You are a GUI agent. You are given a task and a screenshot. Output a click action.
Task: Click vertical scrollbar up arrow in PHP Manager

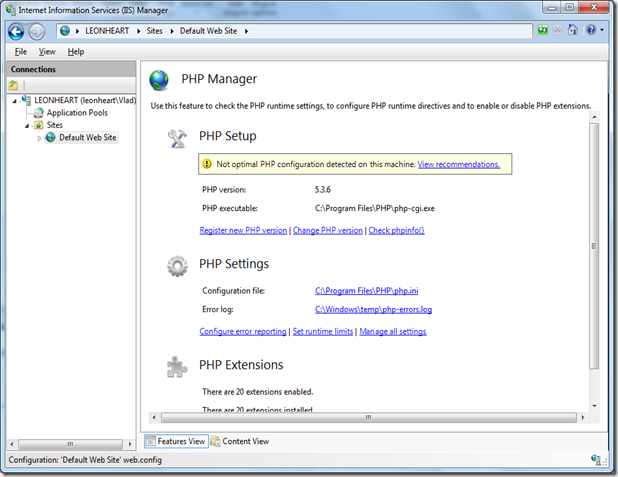(x=594, y=117)
